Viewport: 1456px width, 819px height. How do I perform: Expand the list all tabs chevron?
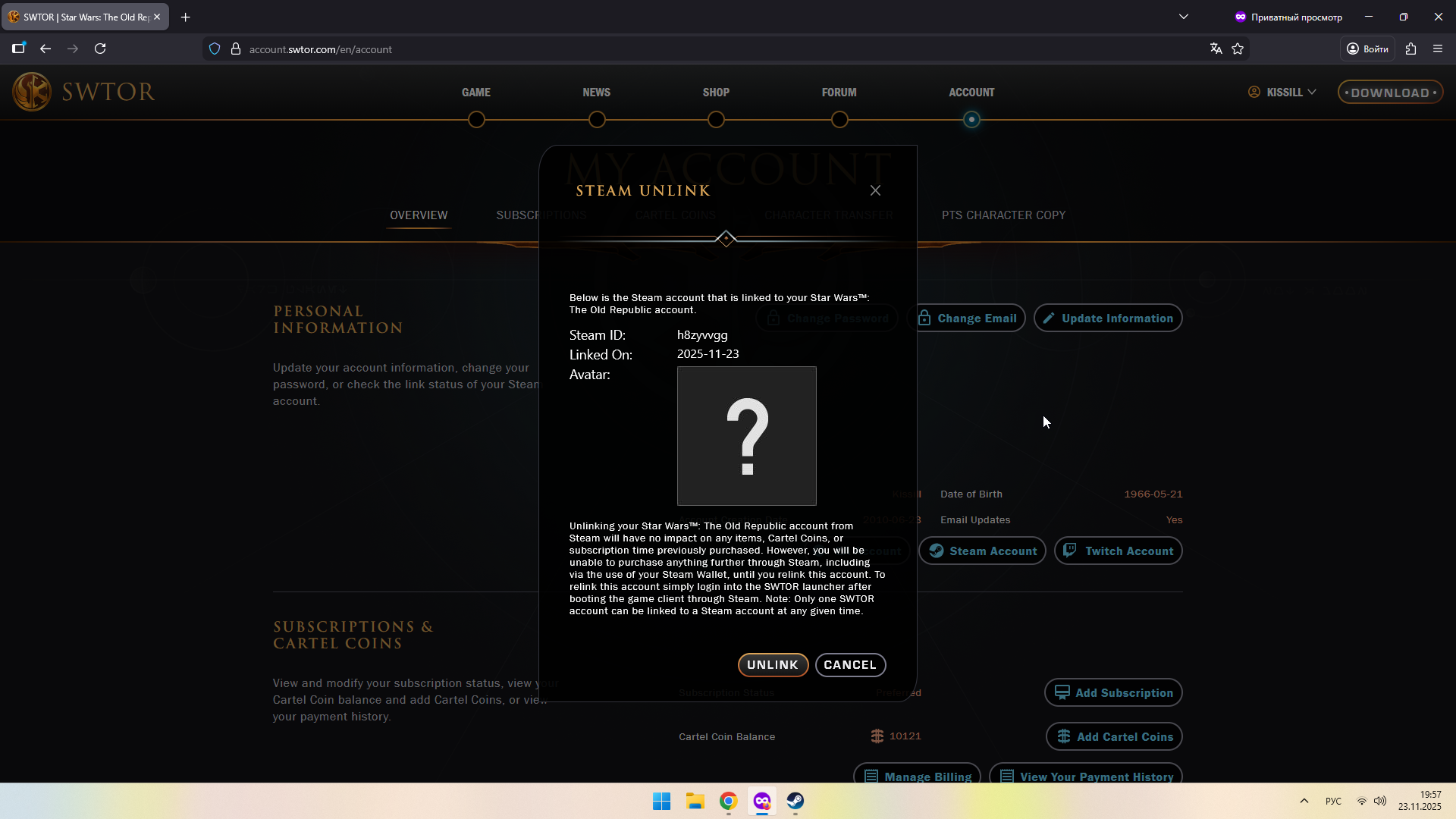click(x=1183, y=17)
